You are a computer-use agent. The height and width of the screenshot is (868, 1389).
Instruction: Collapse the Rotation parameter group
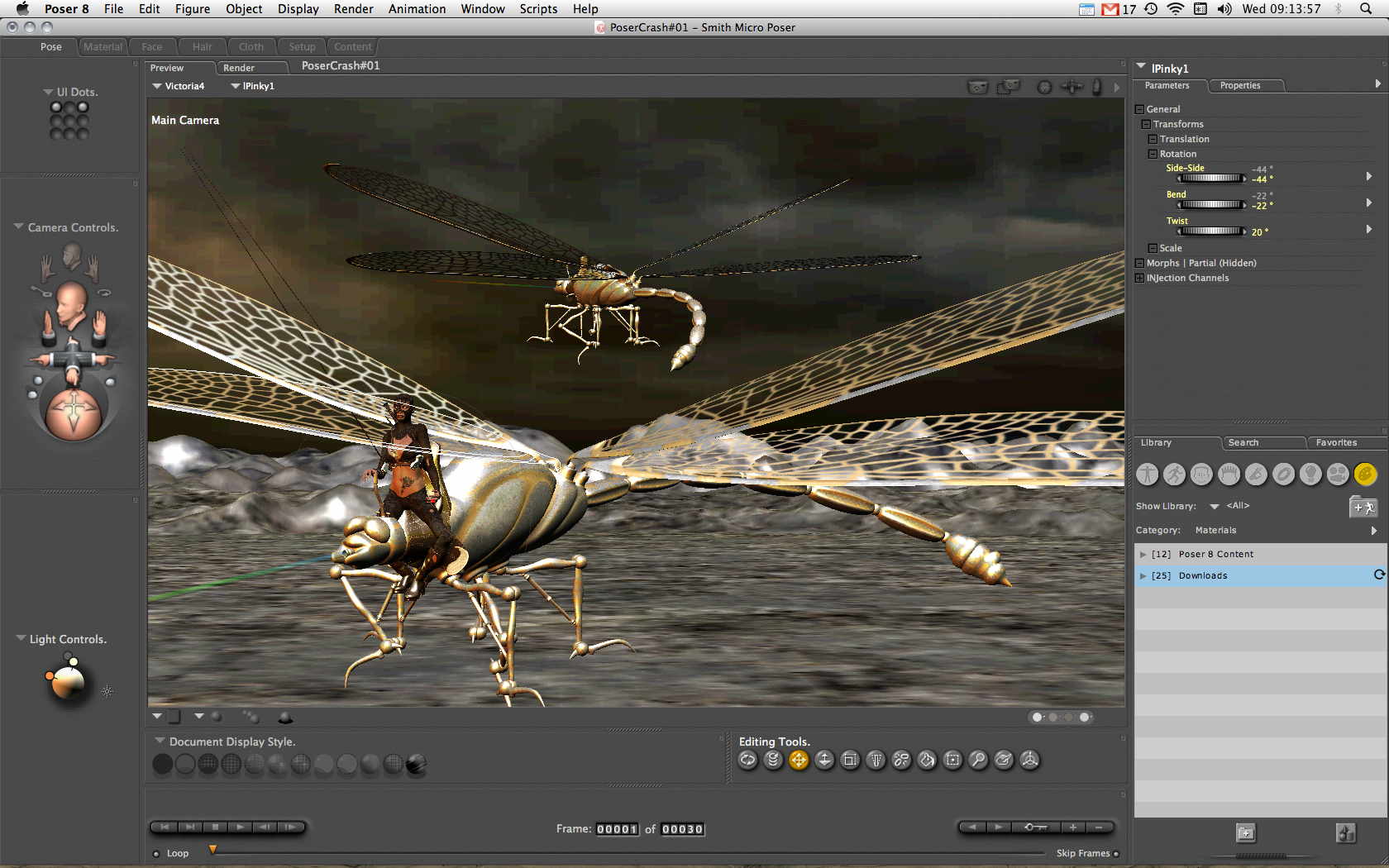click(1153, 155)
